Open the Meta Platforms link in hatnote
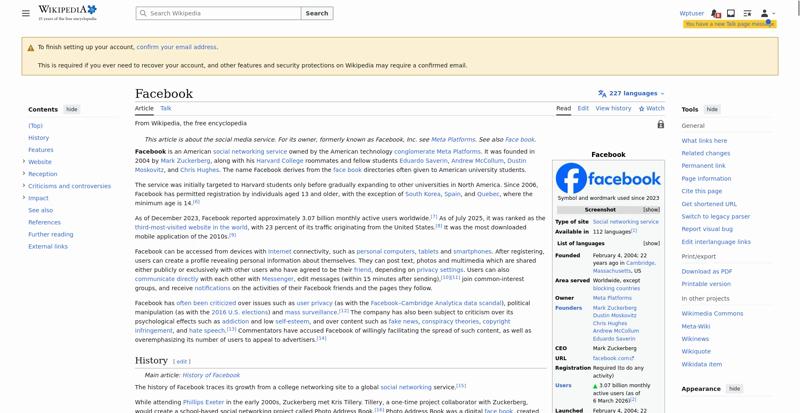 453,139
